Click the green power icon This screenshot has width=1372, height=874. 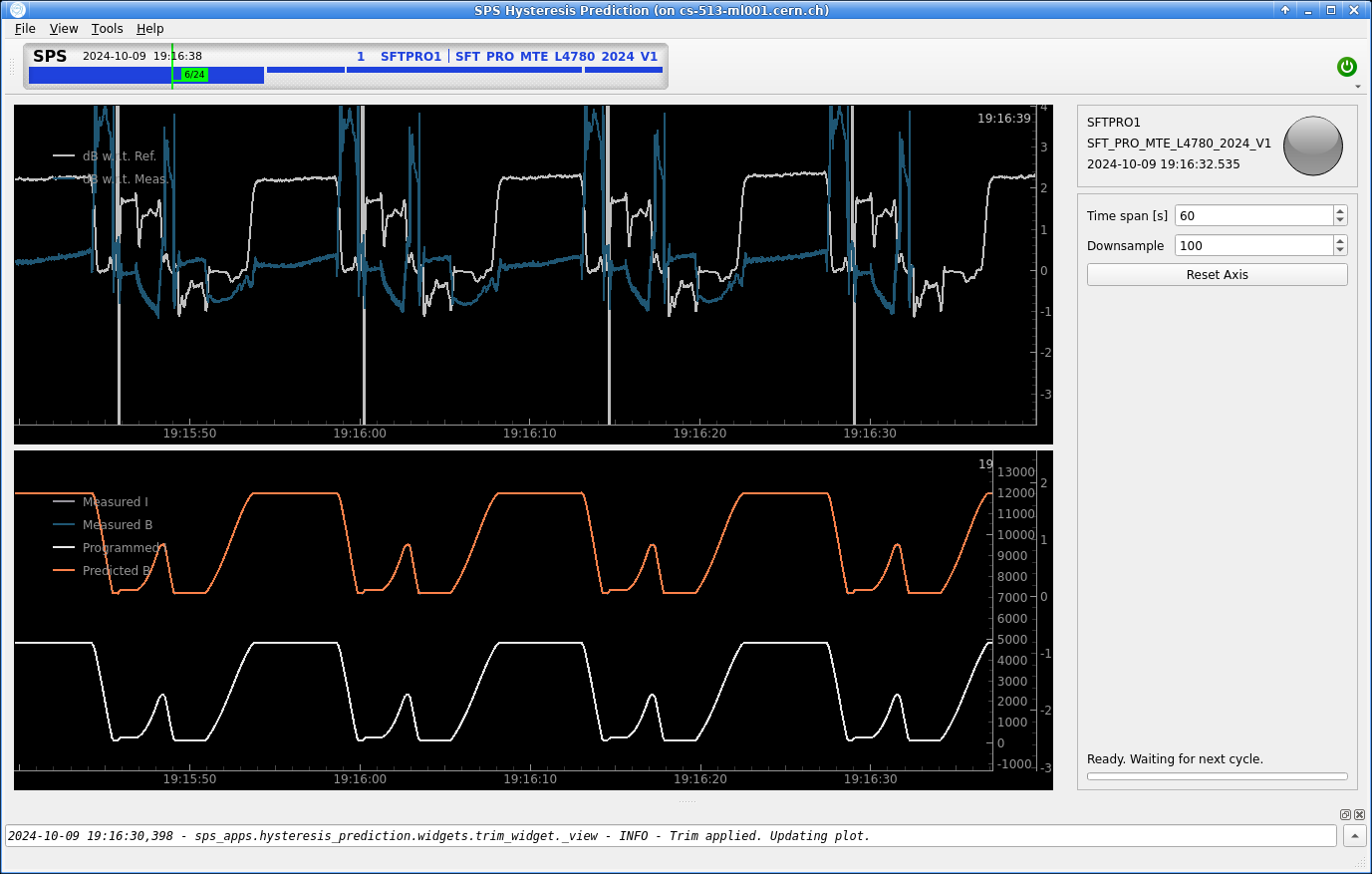[1346, 67]
